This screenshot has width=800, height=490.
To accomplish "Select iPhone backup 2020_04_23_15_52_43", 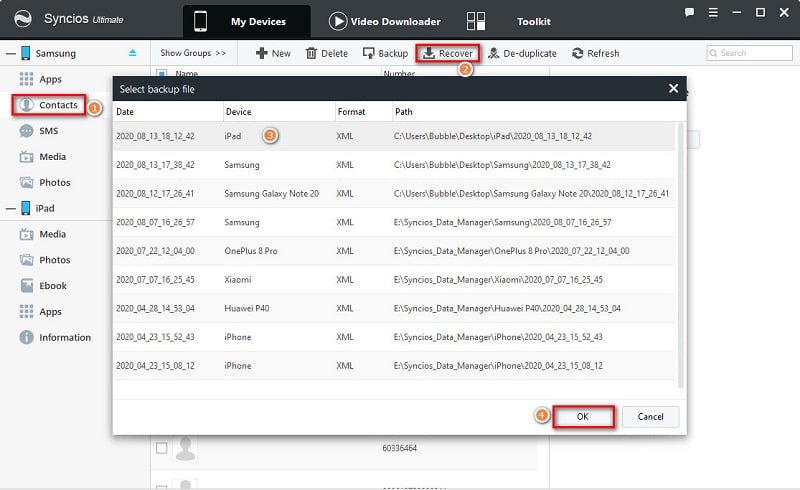I will click(394, 337).
